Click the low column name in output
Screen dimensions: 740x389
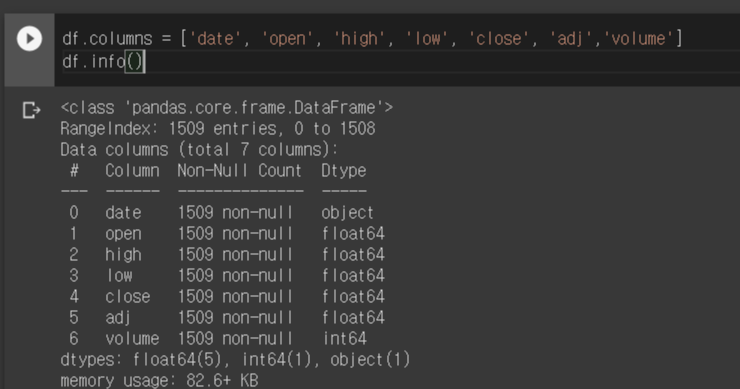119,276
